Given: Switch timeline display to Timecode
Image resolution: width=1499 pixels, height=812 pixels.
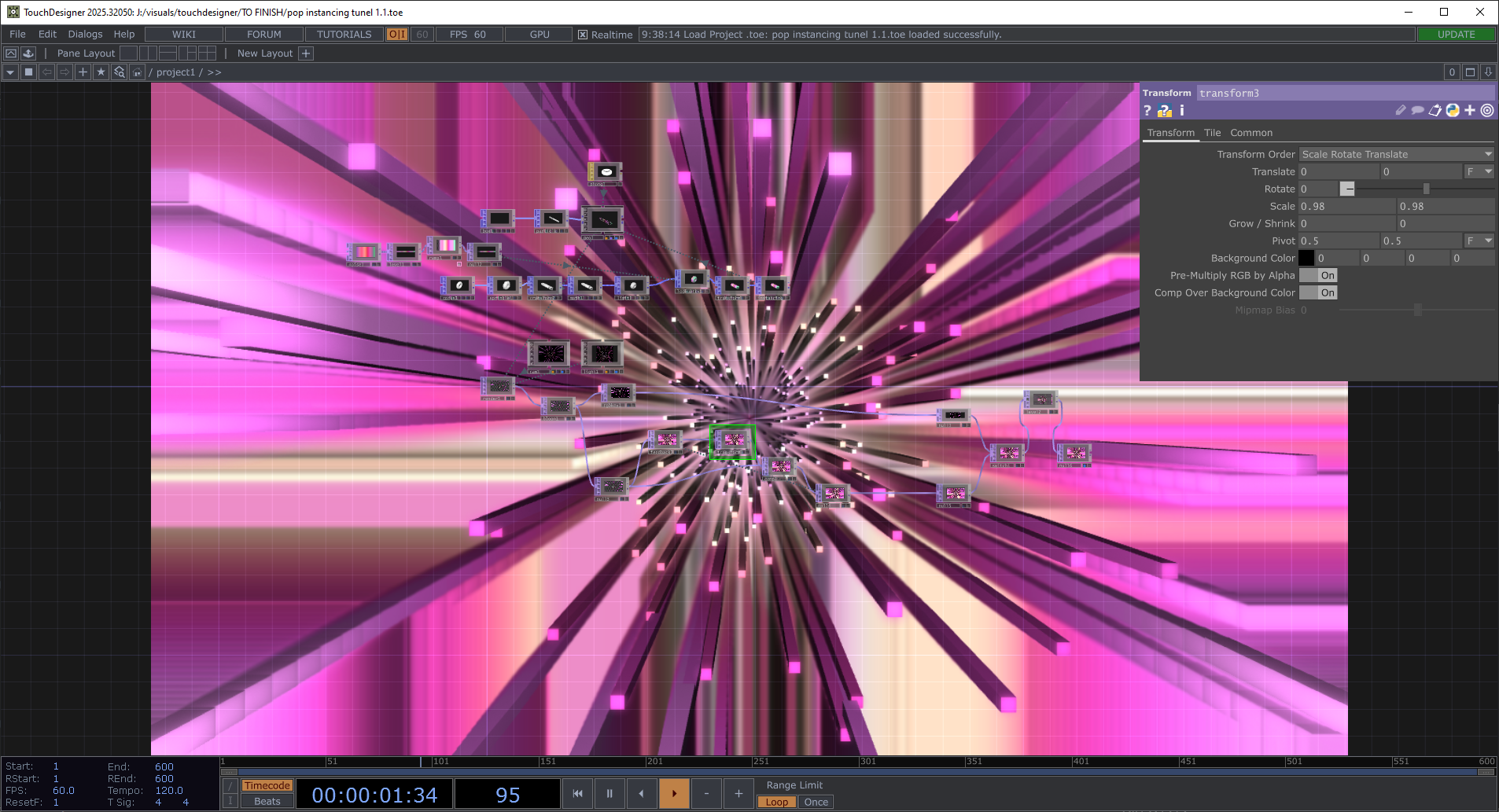Looking at the screenshot, I should click(267, 785).
